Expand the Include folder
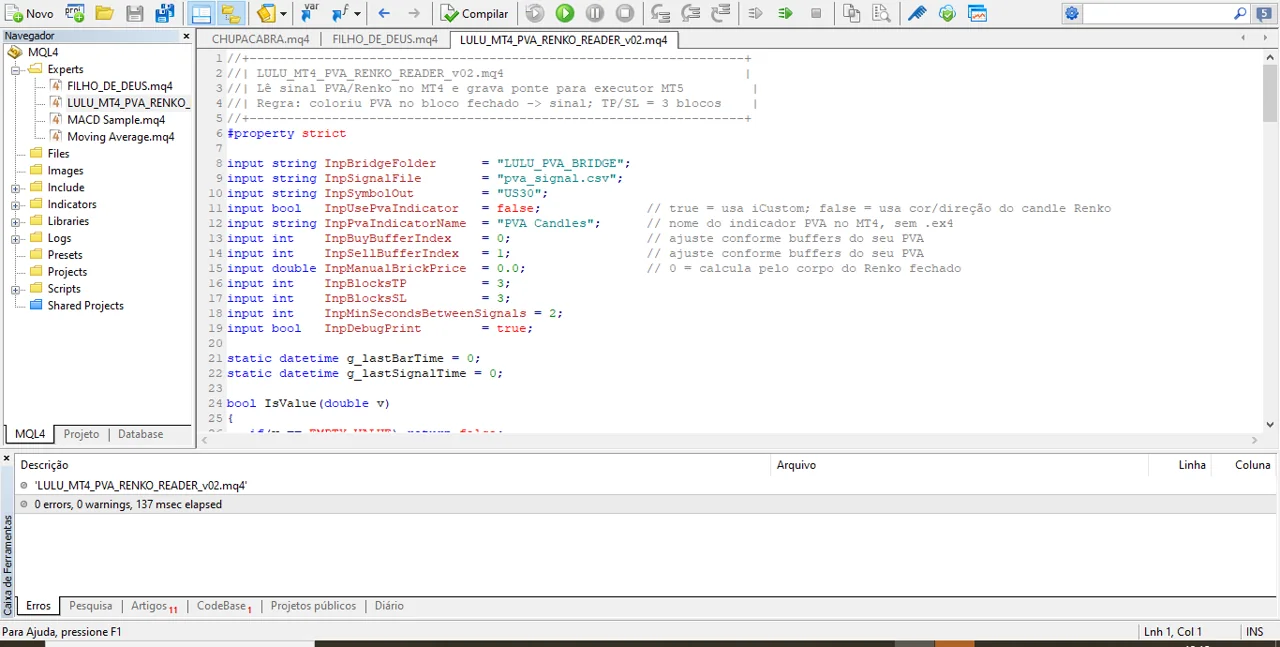This screenshot has width=1280, height=647. (16, 188)
